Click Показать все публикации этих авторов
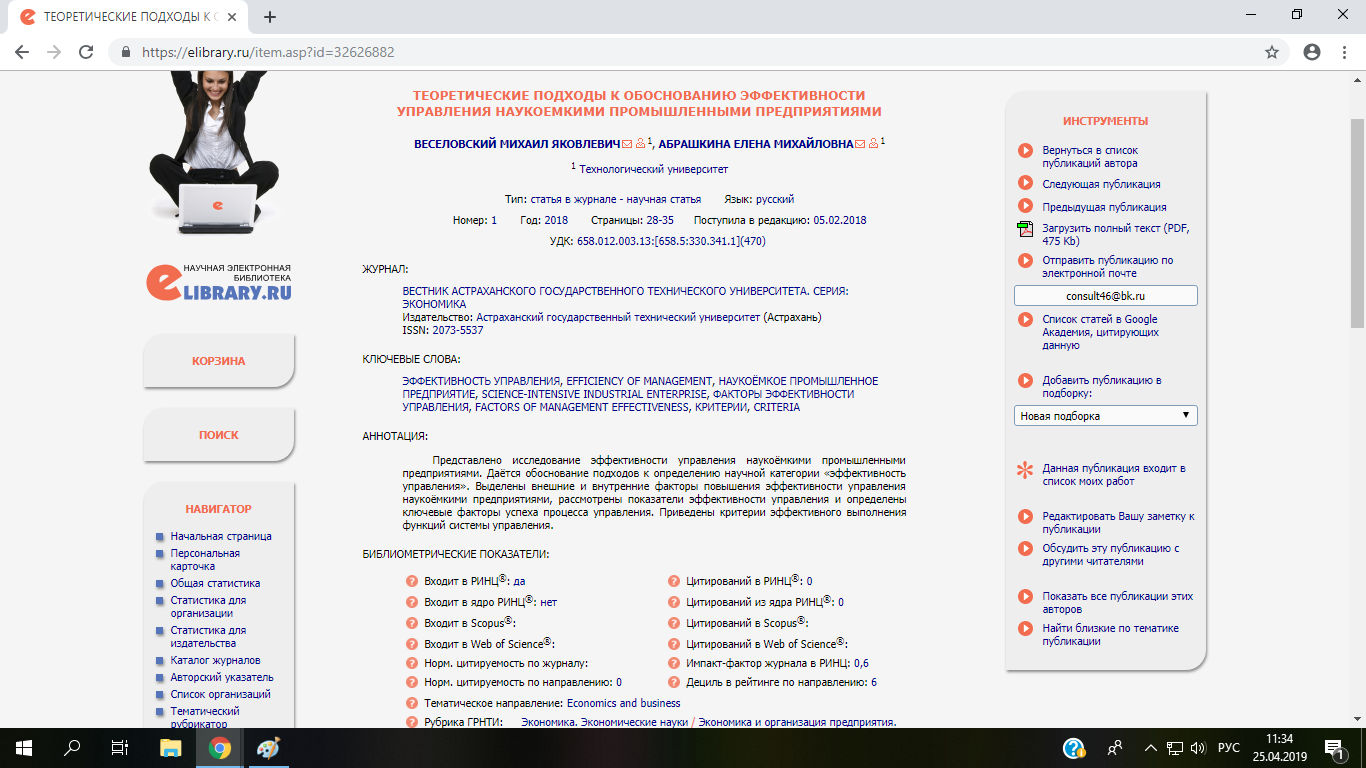1366x768 pixels. point(1117,602)
